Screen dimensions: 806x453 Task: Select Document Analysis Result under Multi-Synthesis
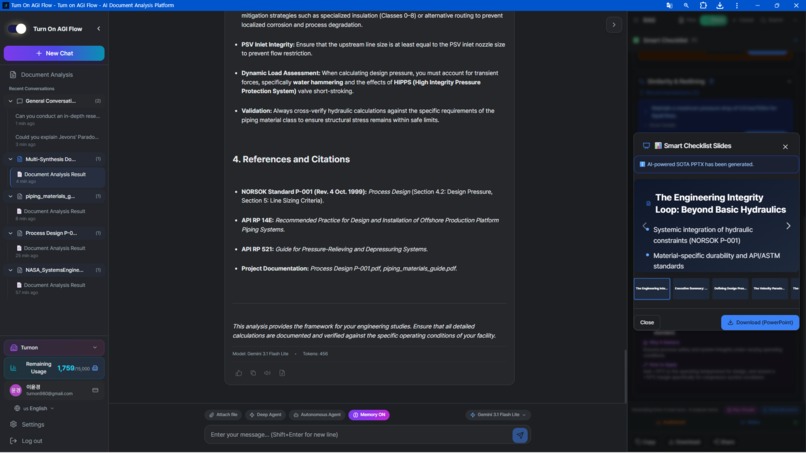(x=58, y=177)
